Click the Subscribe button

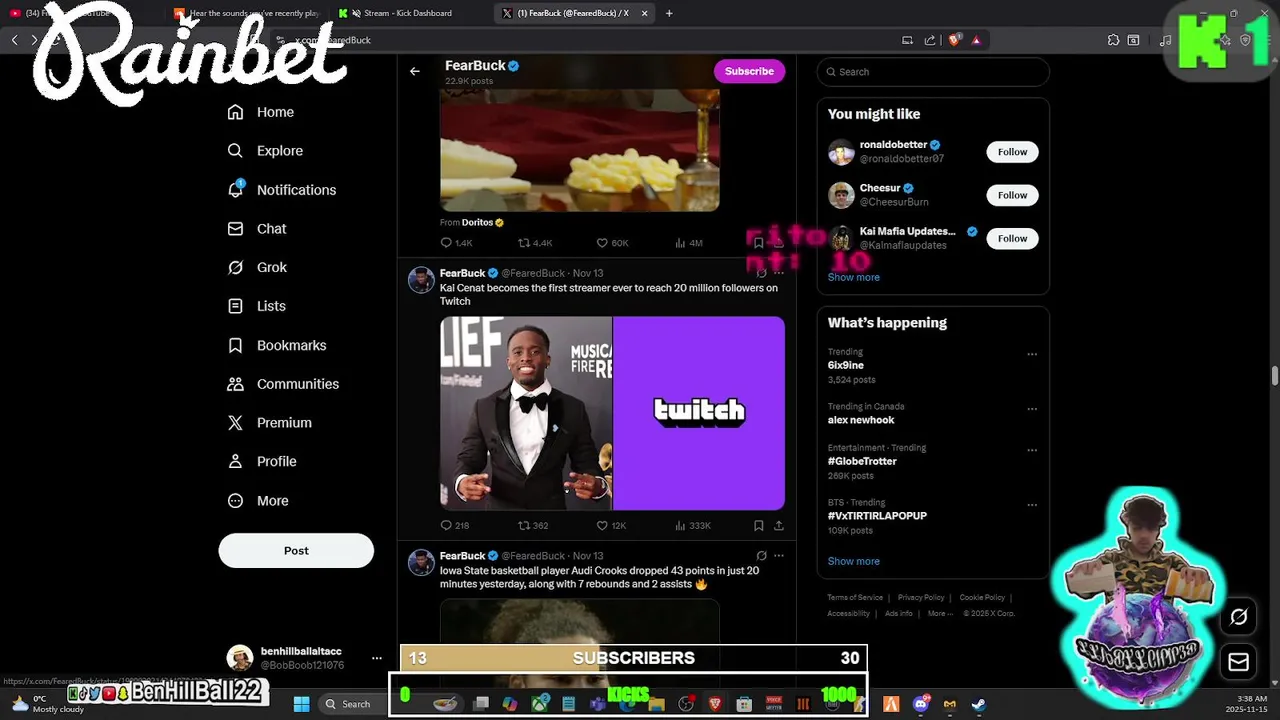click(749, 71)
